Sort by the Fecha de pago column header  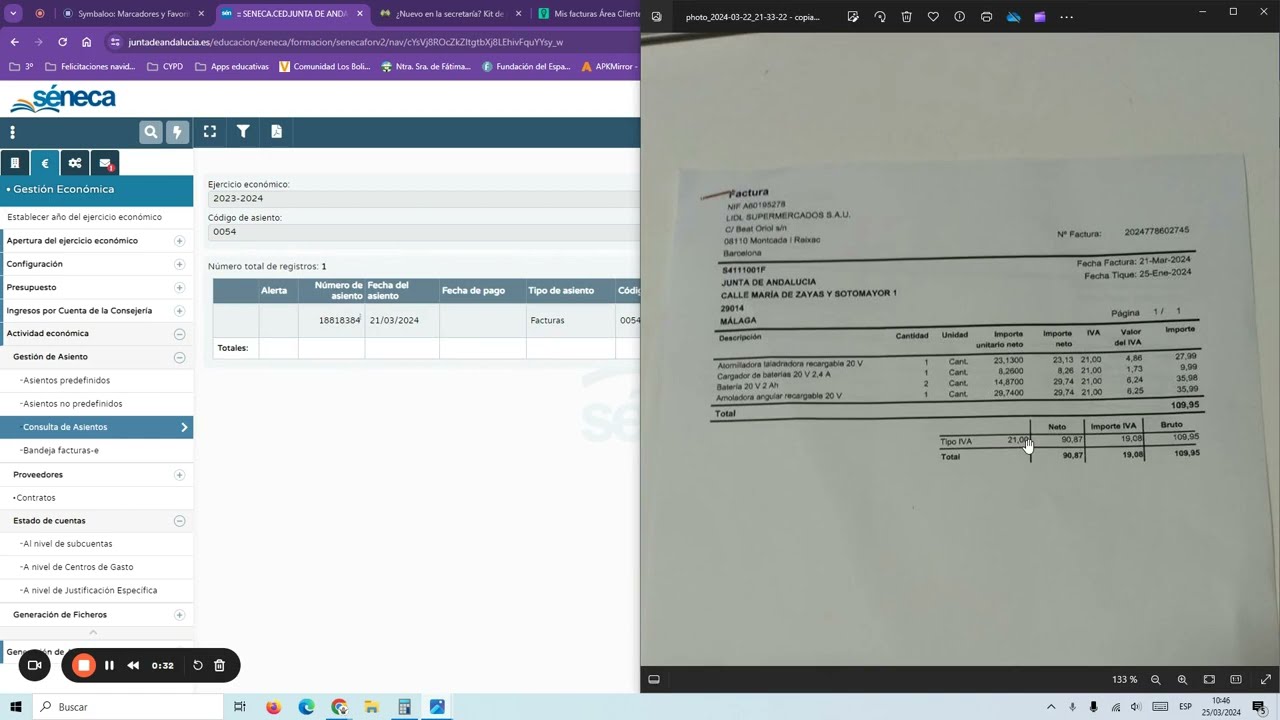474,291
